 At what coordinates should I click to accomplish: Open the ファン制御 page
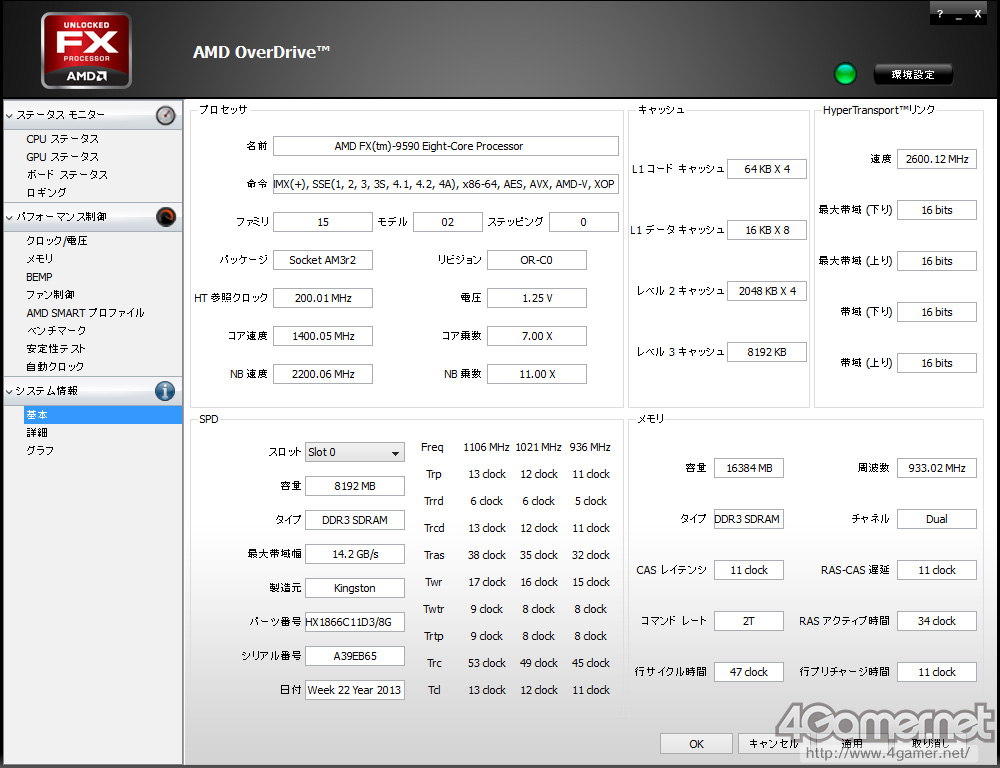click(50, 295)
